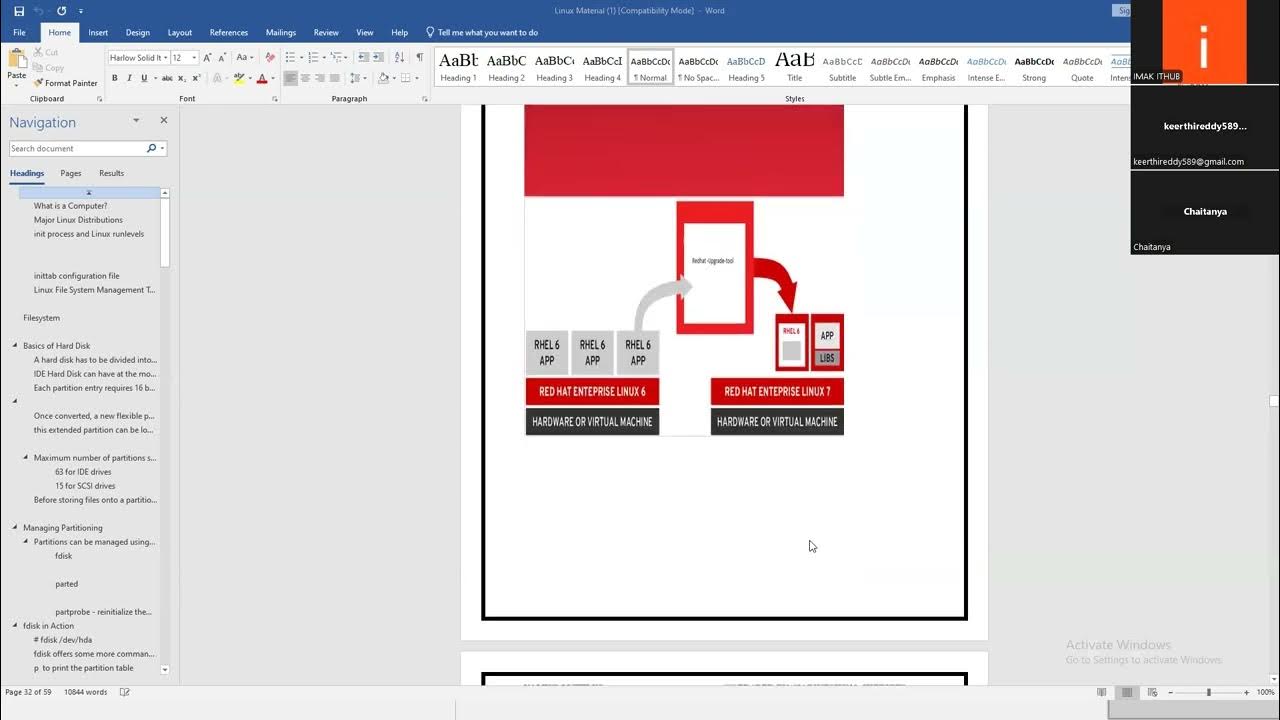This screenshot has height=720, width=1280.
Task: Apply superscript formatting
Action: point(195,78)
